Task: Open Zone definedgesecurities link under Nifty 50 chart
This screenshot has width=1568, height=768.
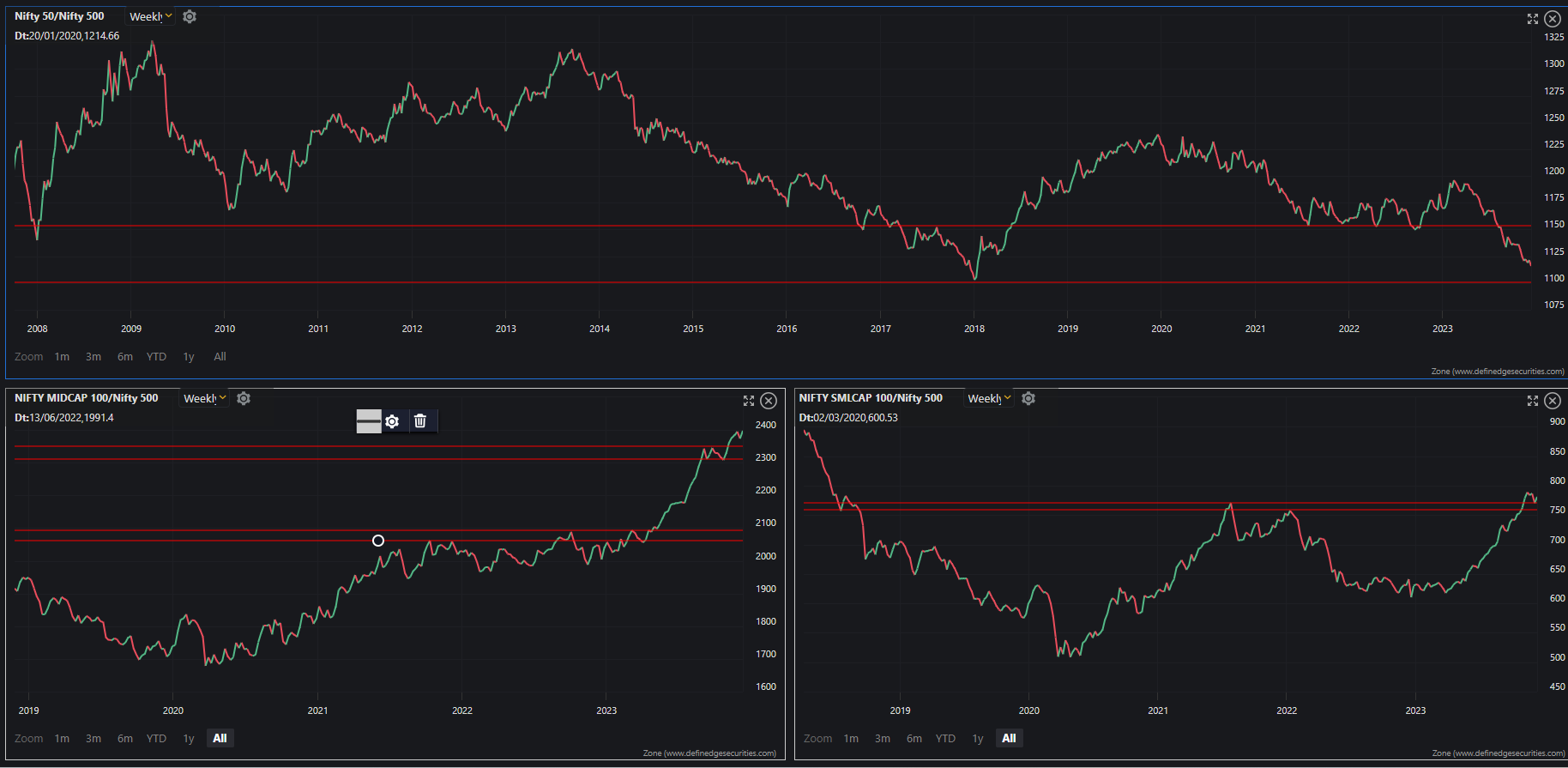Action: [x=1498, y=372]
